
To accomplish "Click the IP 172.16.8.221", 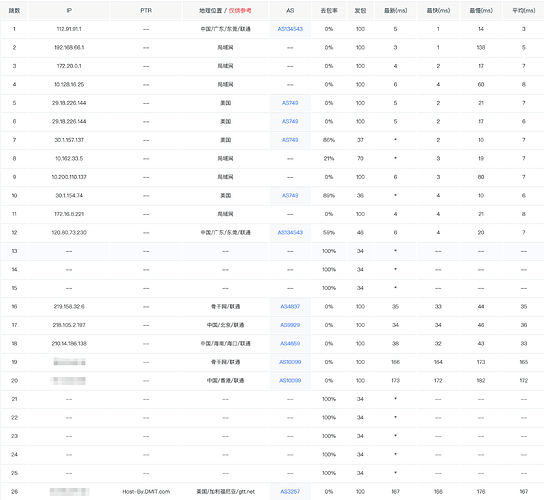I will click(69, 214).
